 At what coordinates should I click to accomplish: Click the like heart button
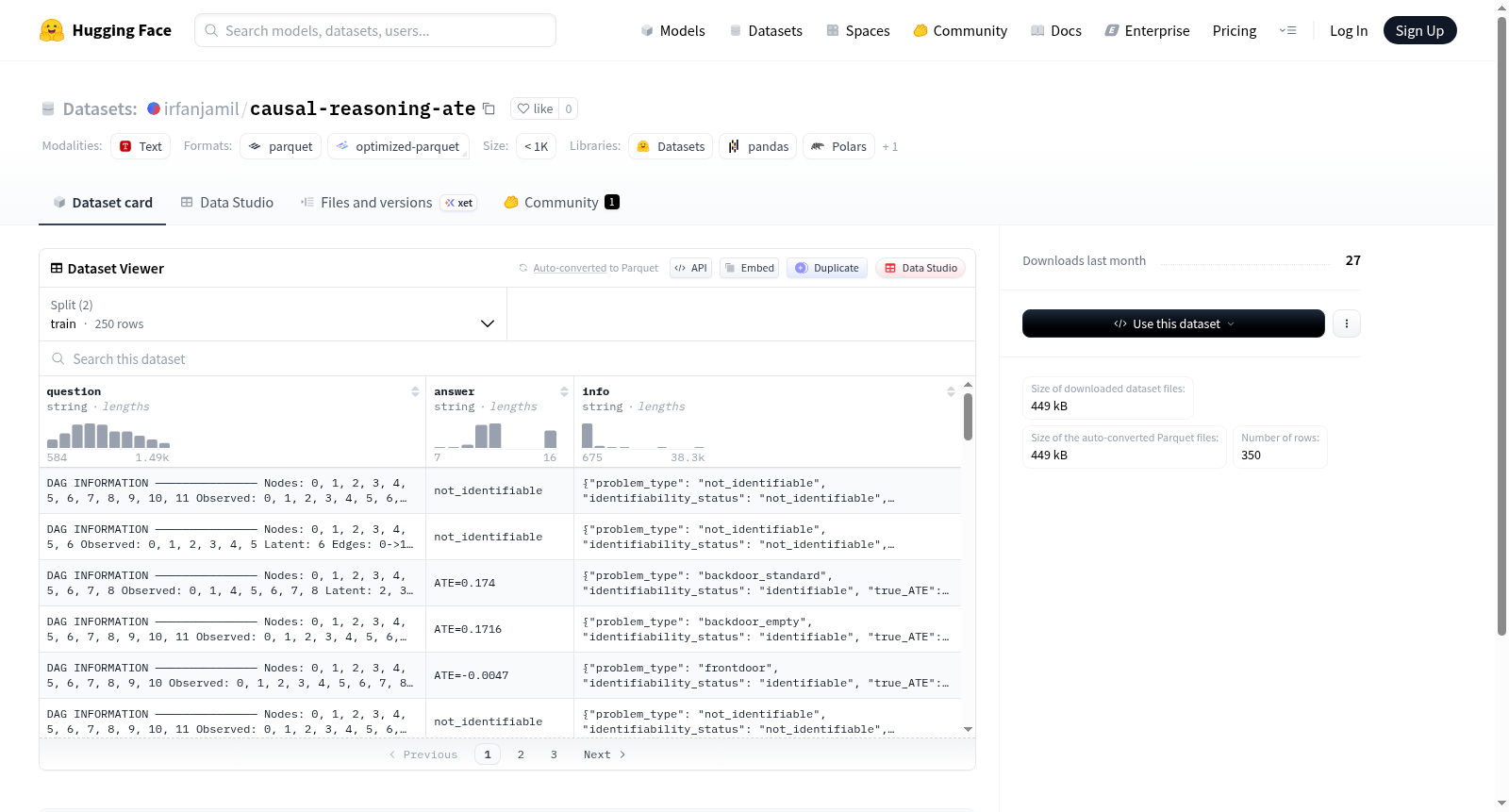pos(535,108)
